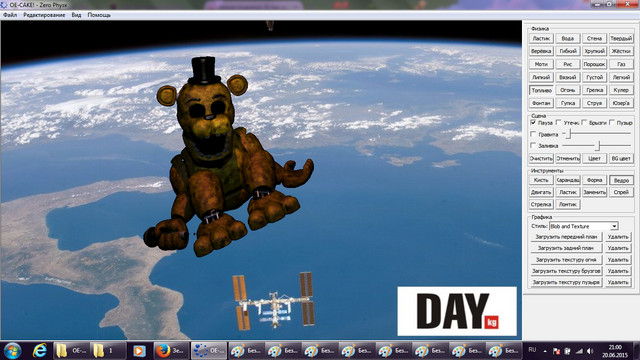The image size is (640, 360).
Task: Open the Файл menu
Action: (x=10, y=15)
